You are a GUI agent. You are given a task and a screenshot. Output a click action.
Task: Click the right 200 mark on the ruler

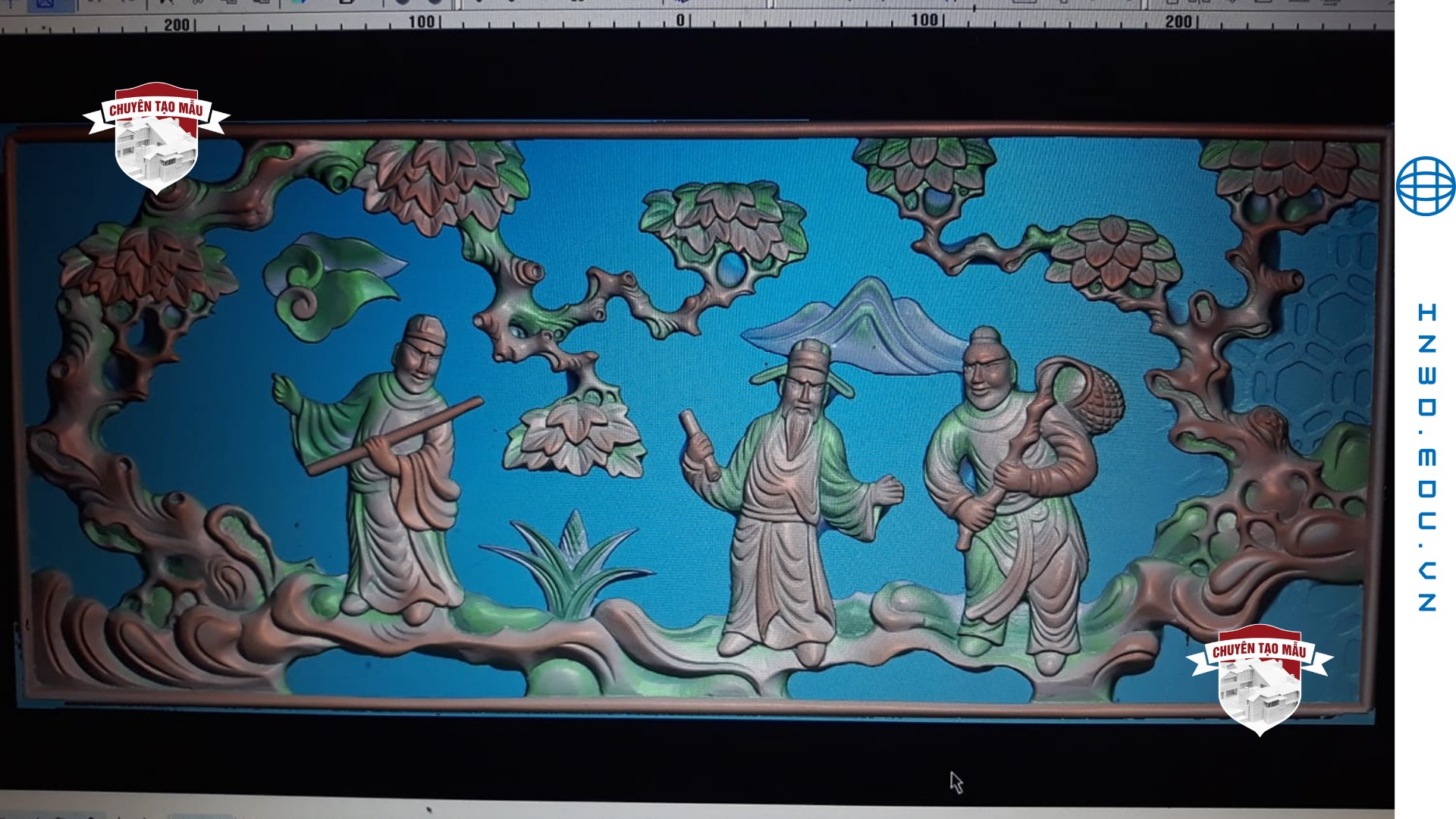[1178, 21]
